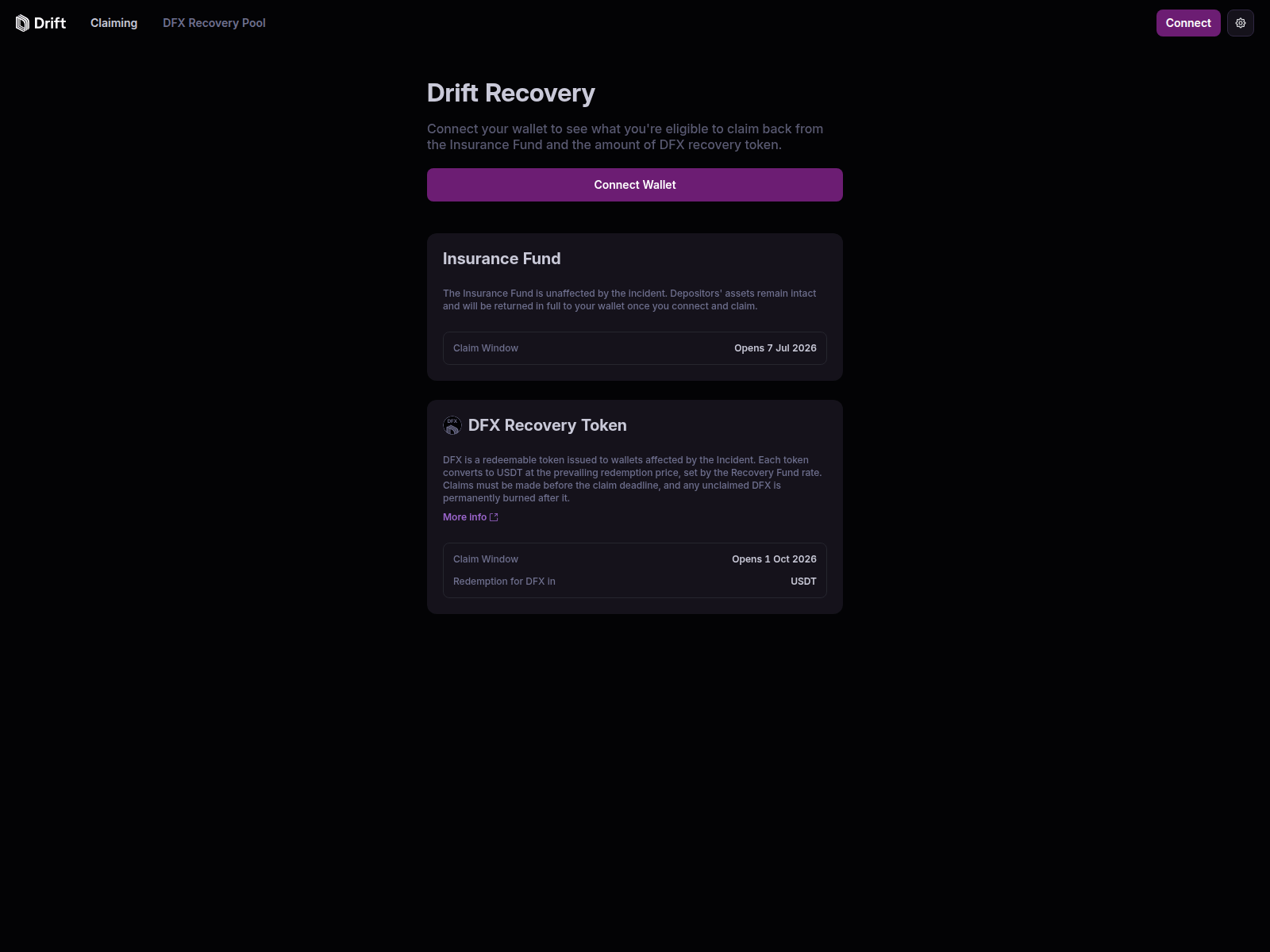Screen dimensions: 1270x952
Task: Click the 'Opens 7 Jul 2026' value
Action: pyautogui.click(x=775, y=348)
